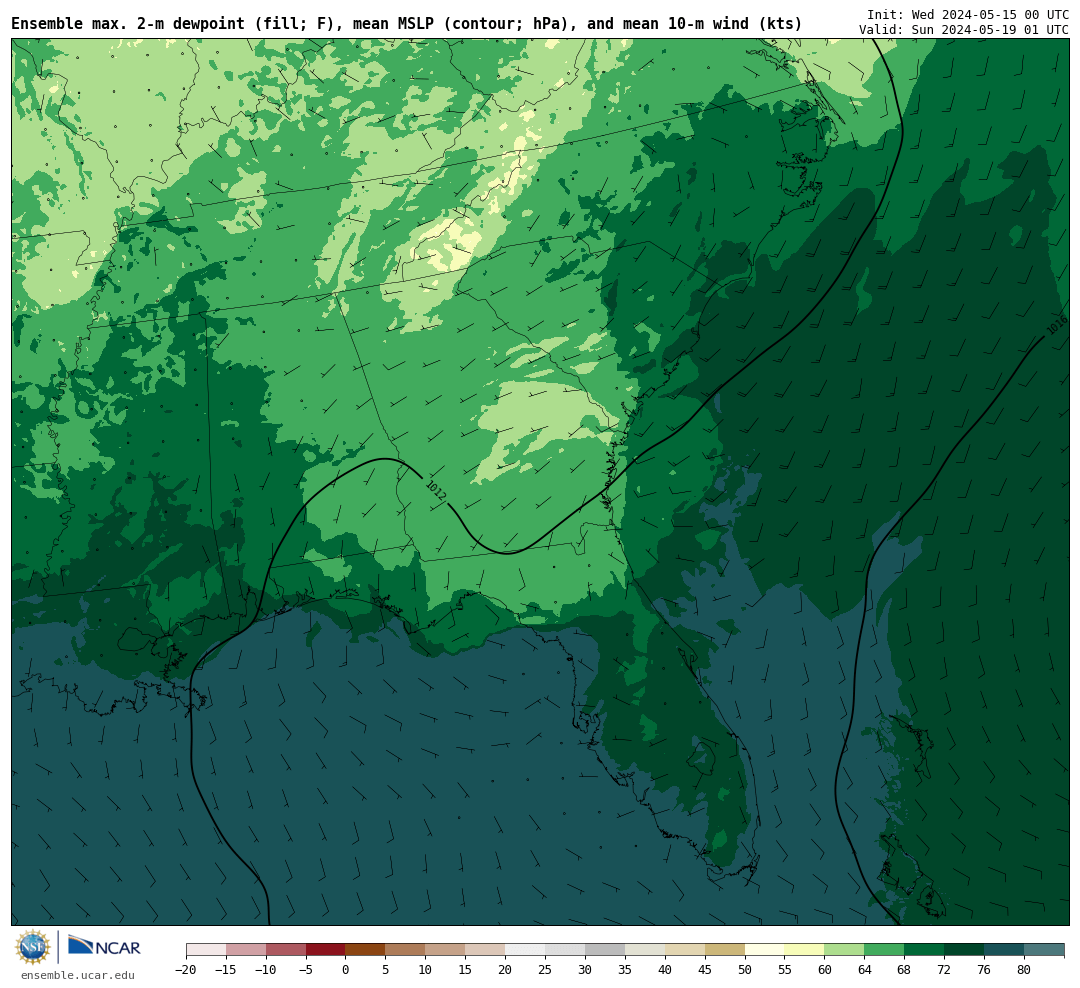Click the colorbar label 80
The width and height of the screenshot is (1080, 988).
[x=1024, y=970]
